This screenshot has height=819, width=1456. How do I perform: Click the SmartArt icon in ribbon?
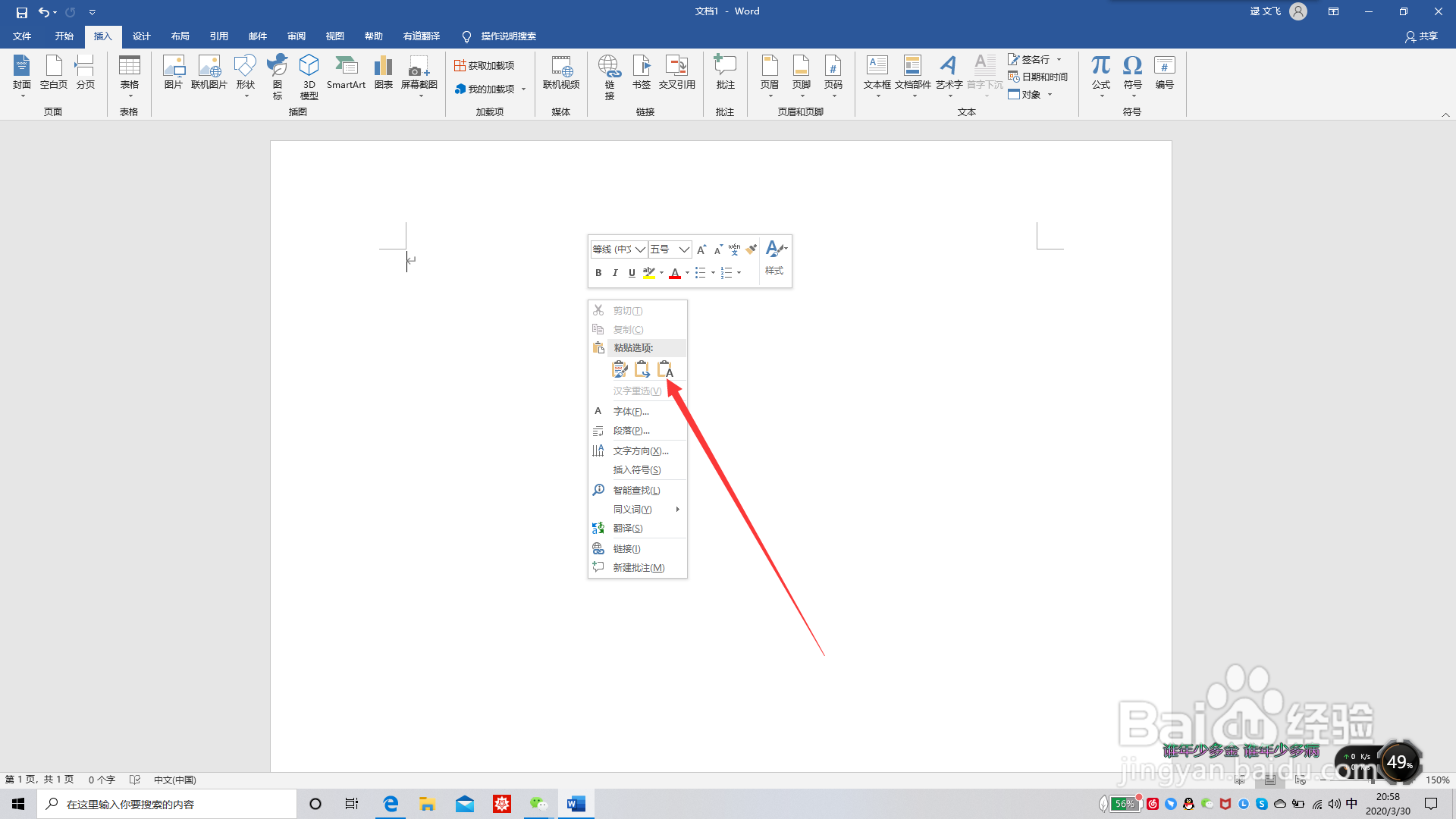[x=346, y=73]
